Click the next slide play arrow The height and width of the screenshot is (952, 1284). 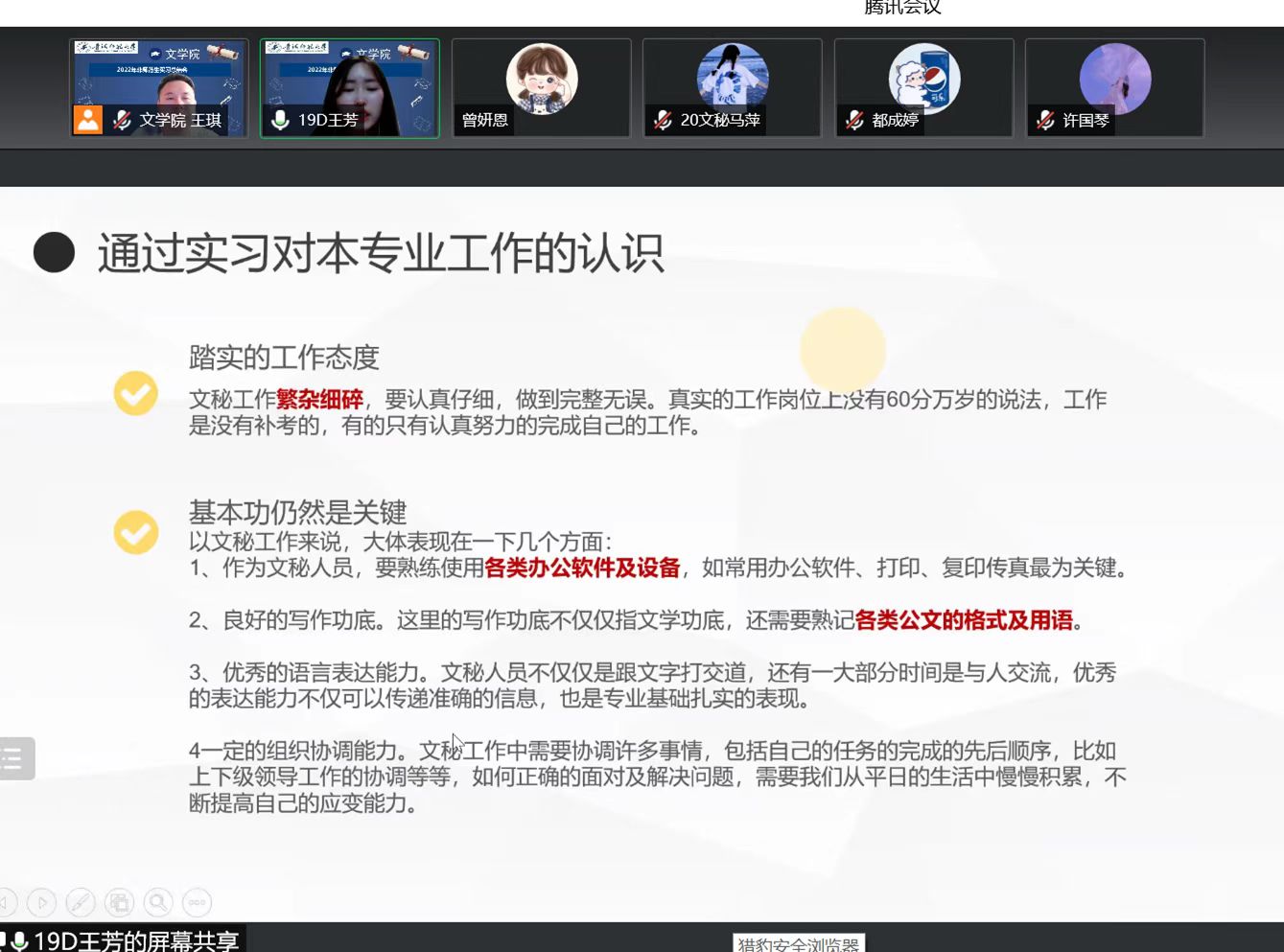tap(41, 902)
